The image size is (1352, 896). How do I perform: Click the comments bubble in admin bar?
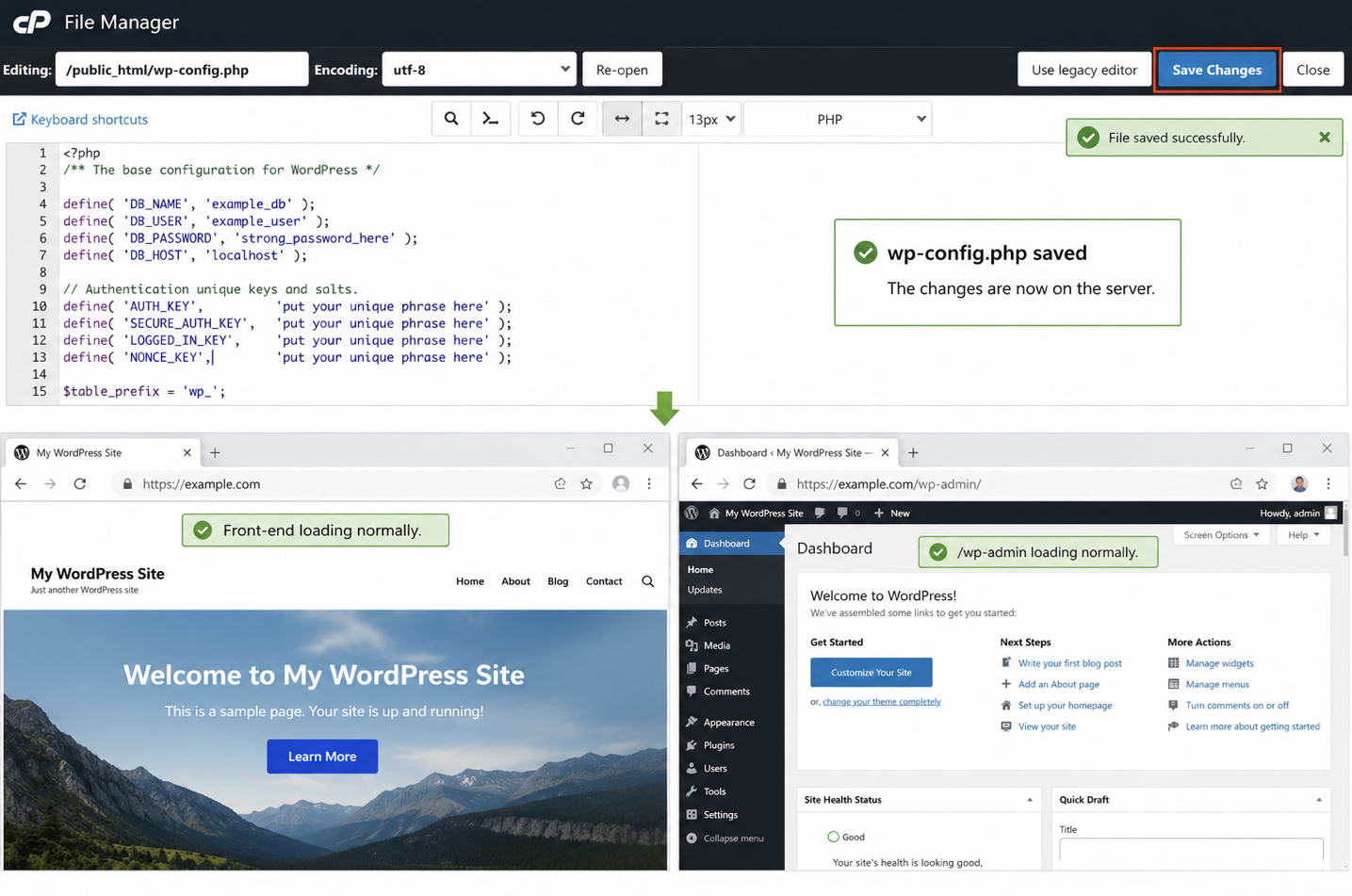pyautogui.click(x=849, y=513)
